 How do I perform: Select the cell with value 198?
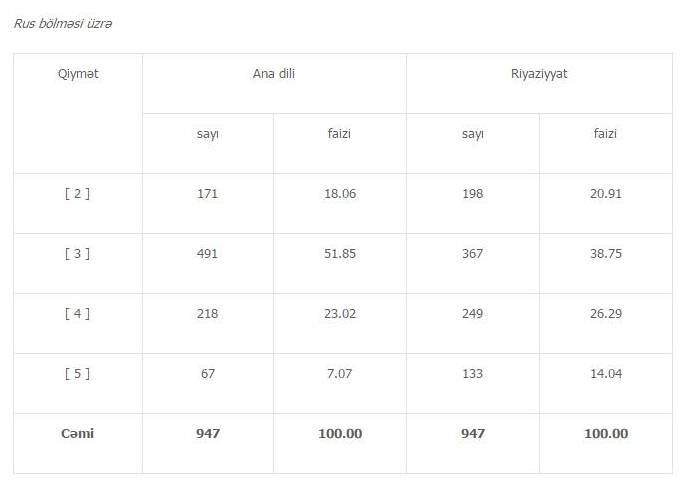click(x=472, y=194)
